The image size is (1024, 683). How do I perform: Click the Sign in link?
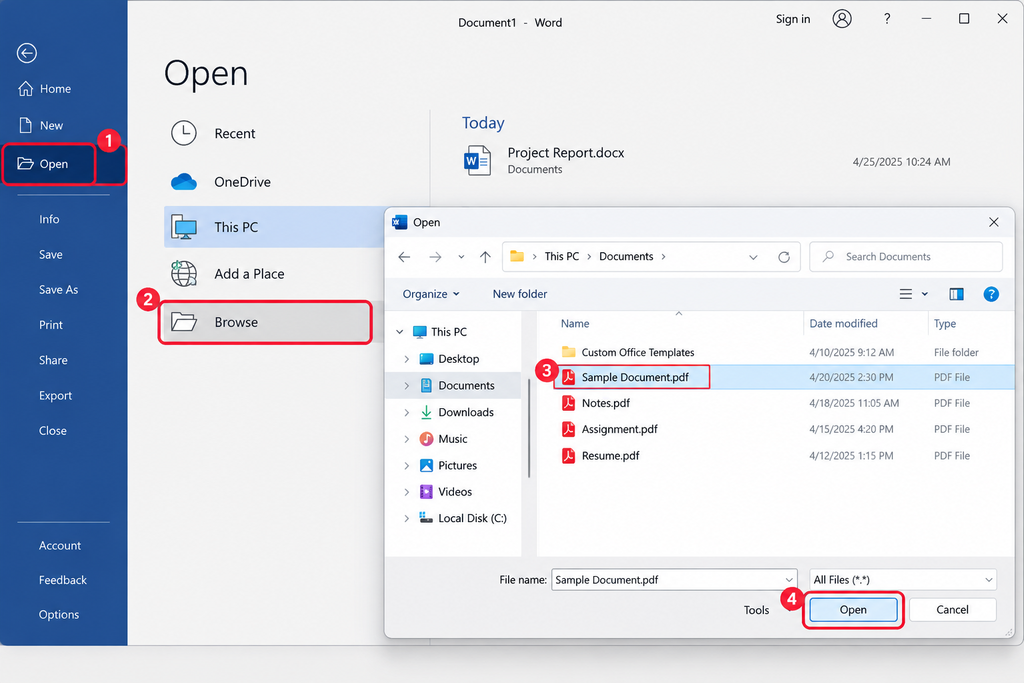point(793,19)
